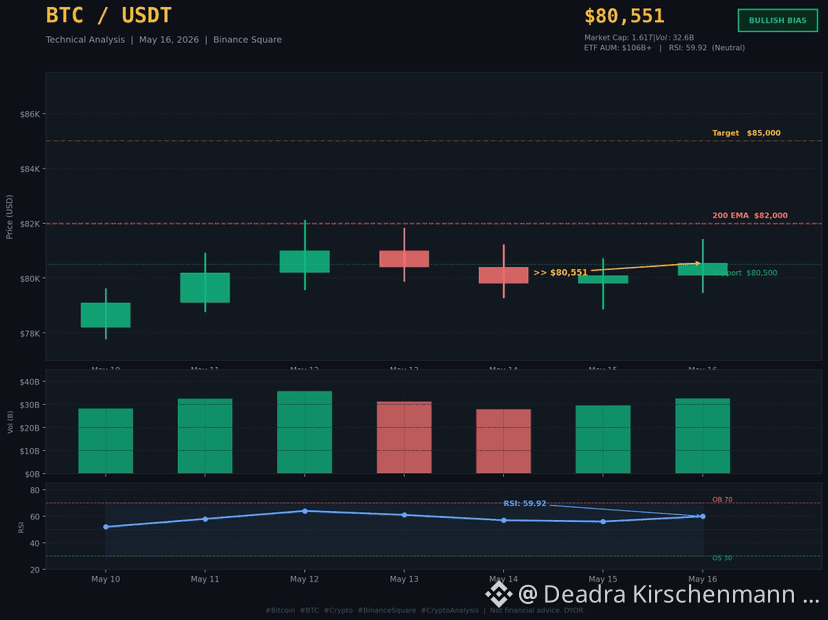Click the May 12 bottom date label

(x=305, y=579)
